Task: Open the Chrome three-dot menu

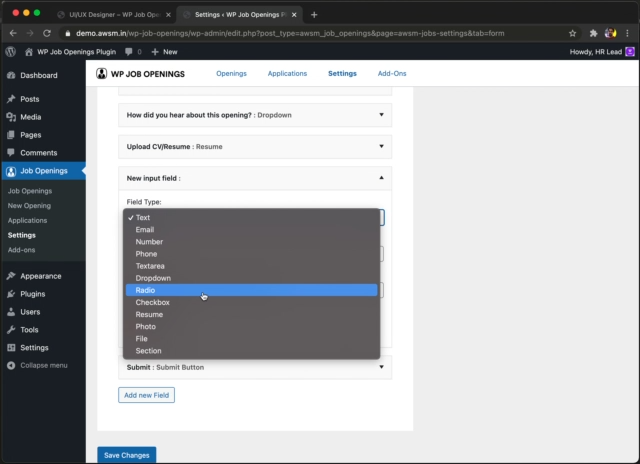Action: coord(627,33)
